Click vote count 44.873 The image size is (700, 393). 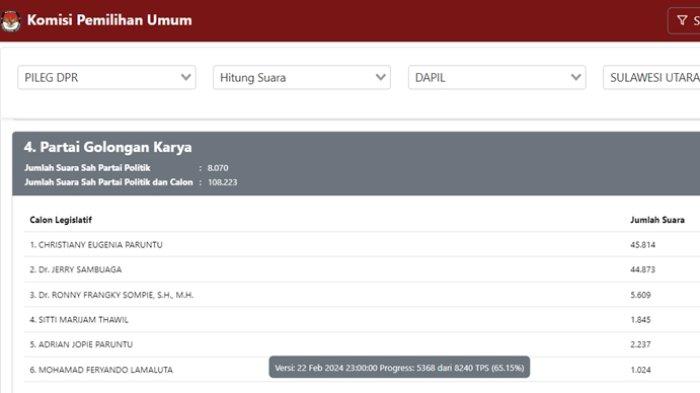(643, 269)
